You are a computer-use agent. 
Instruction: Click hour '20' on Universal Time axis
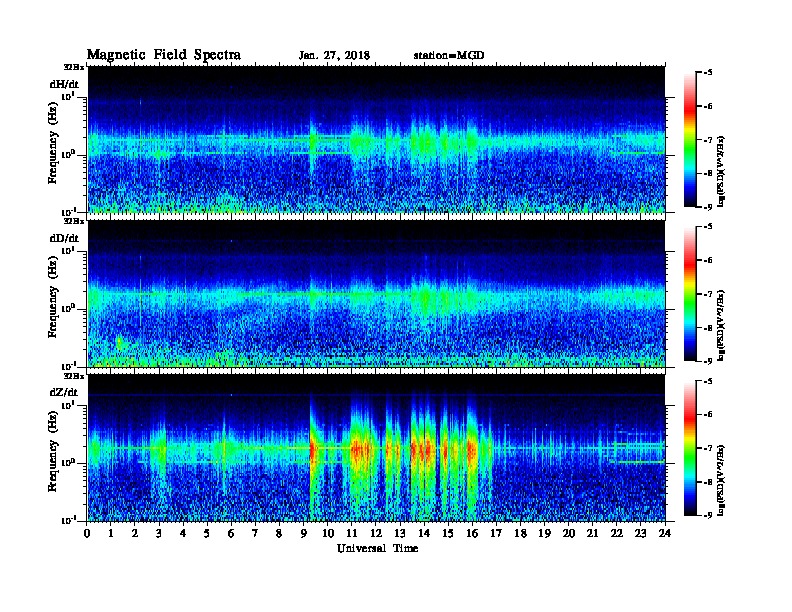[569, 534]
